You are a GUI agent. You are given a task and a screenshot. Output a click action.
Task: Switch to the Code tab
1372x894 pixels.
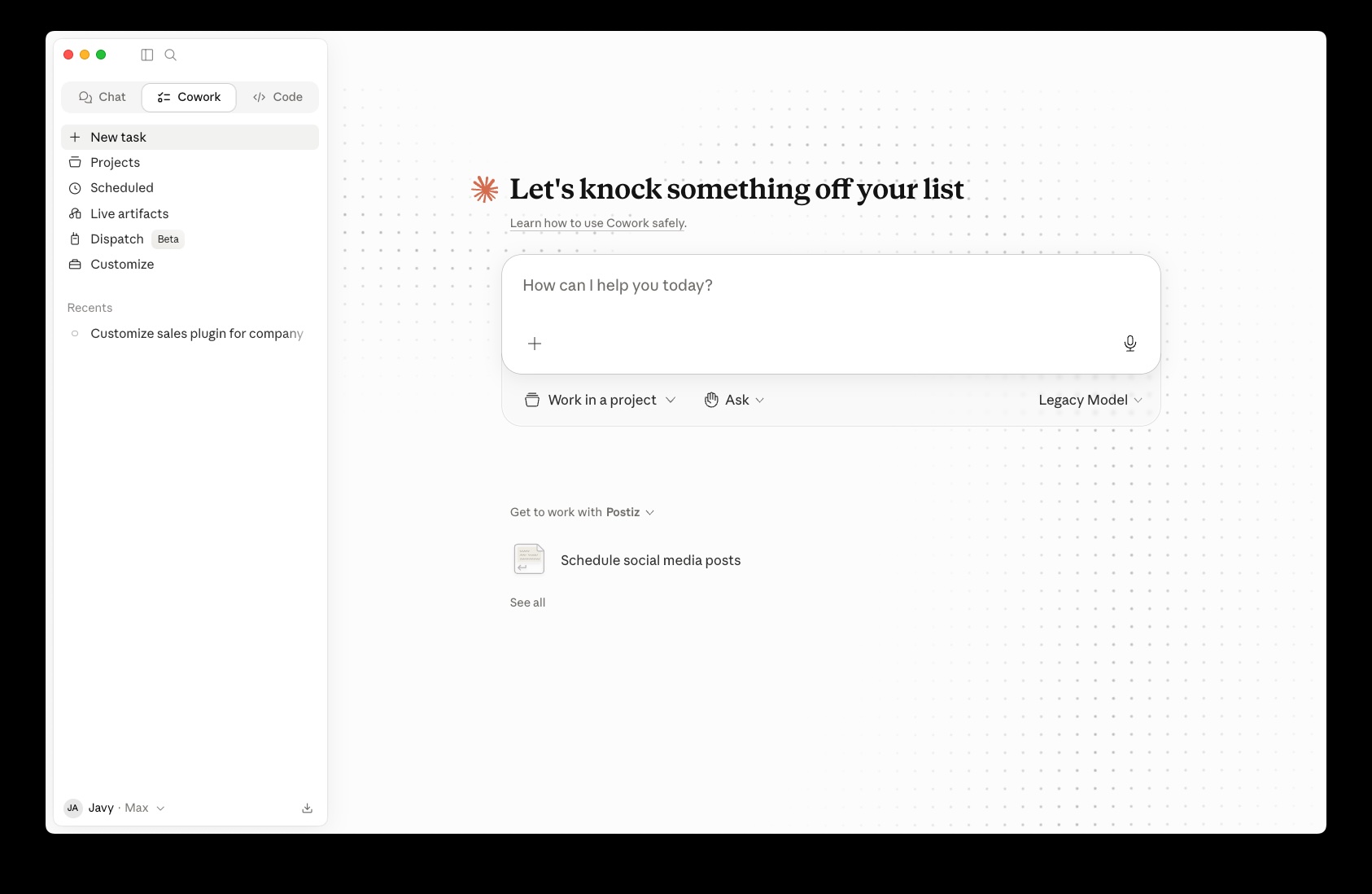[277, 97]
